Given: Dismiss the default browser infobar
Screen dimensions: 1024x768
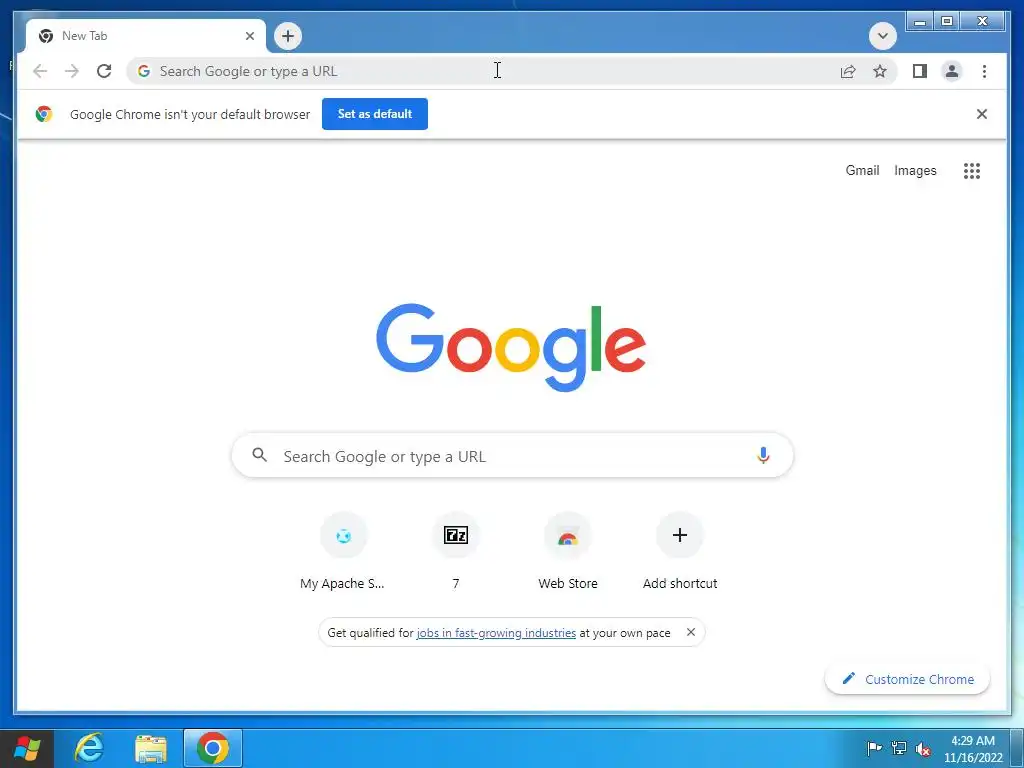Looking at the screenshot, I should click(x=982, y=114).
